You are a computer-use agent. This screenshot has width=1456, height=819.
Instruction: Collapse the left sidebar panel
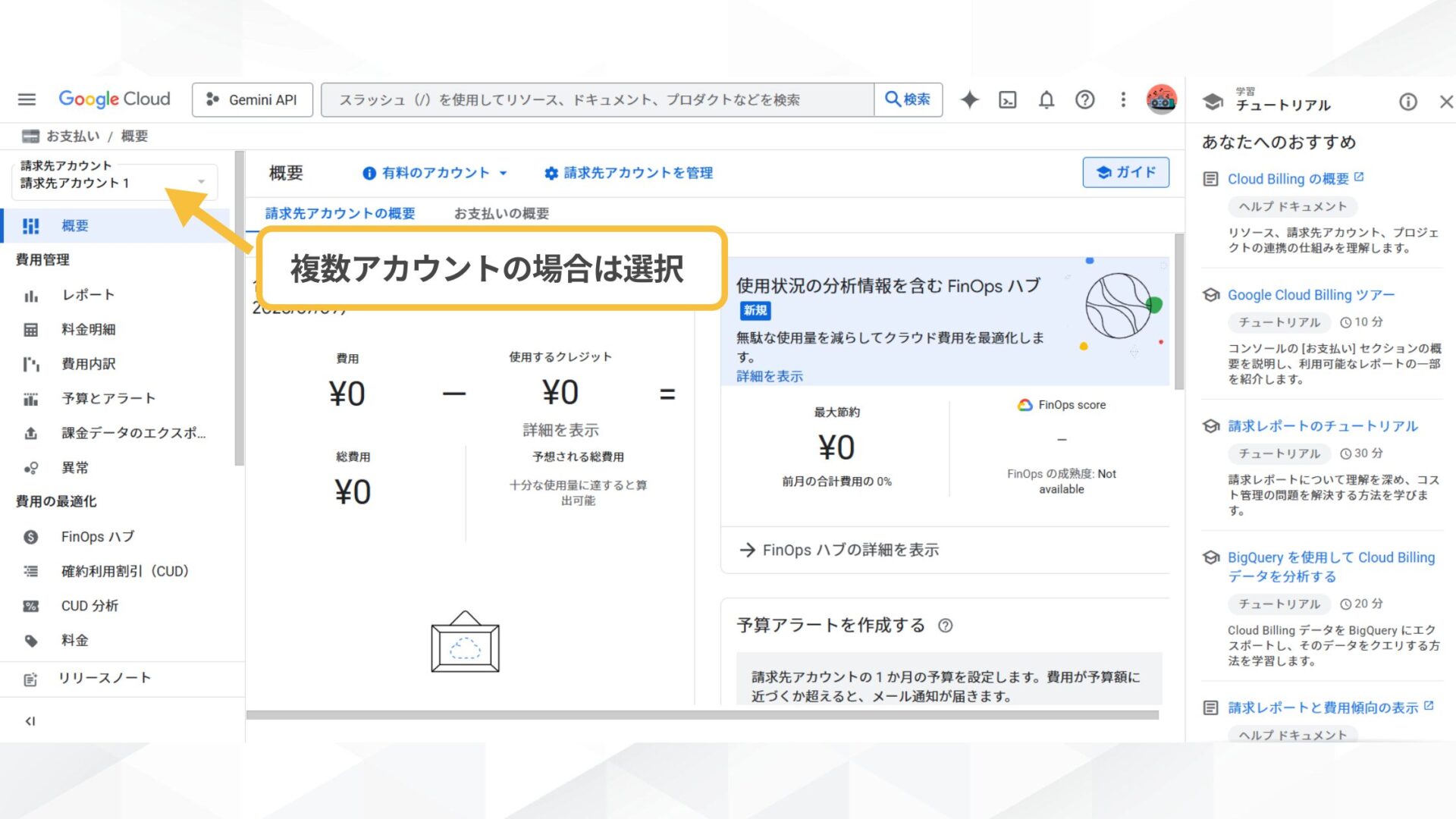30,720
